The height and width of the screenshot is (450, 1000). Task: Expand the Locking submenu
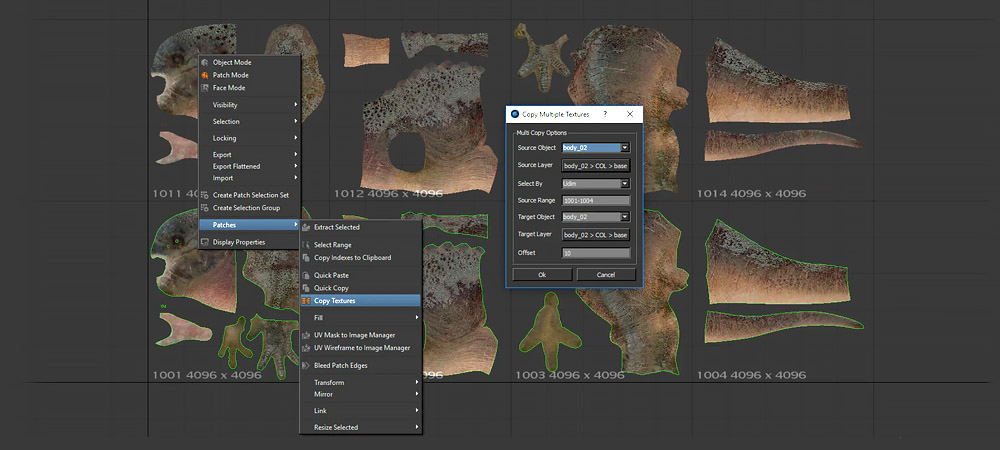[249, 138]
